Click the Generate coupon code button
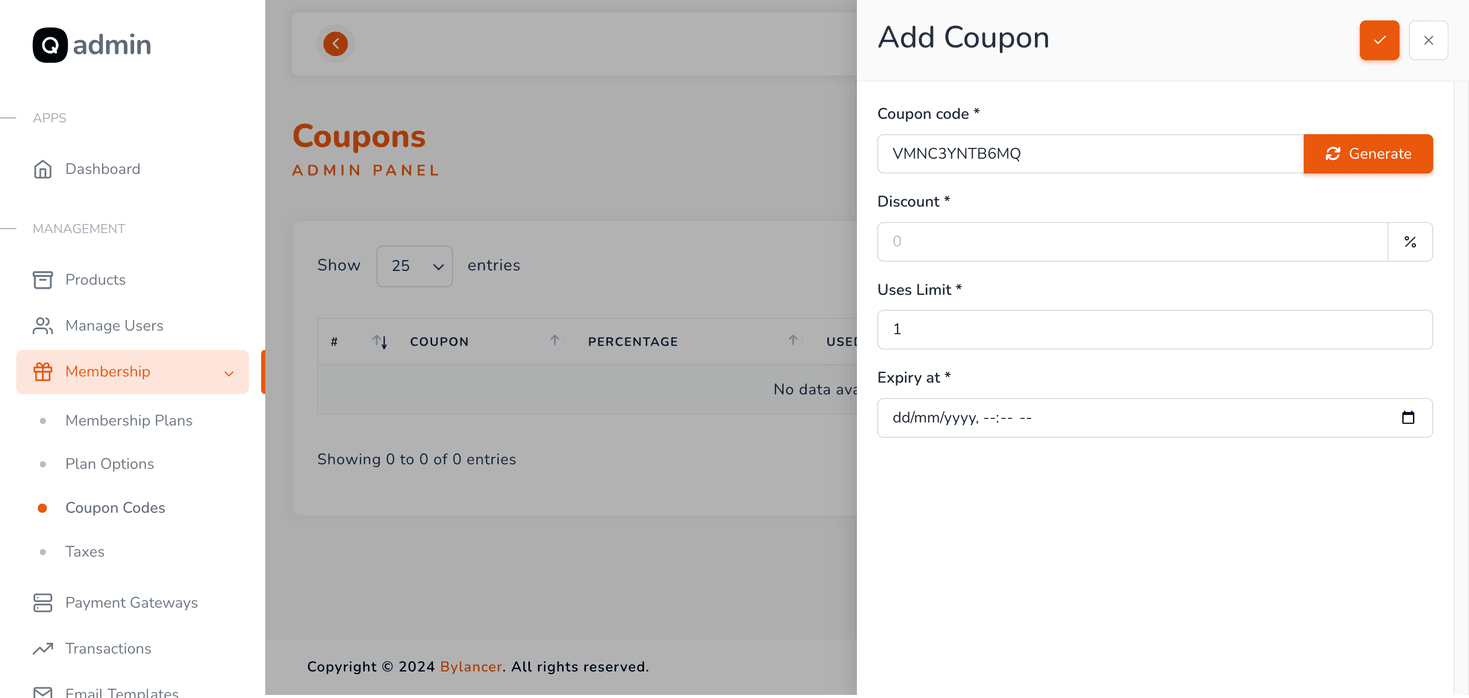1469x698 pixels. point(1368,154)
